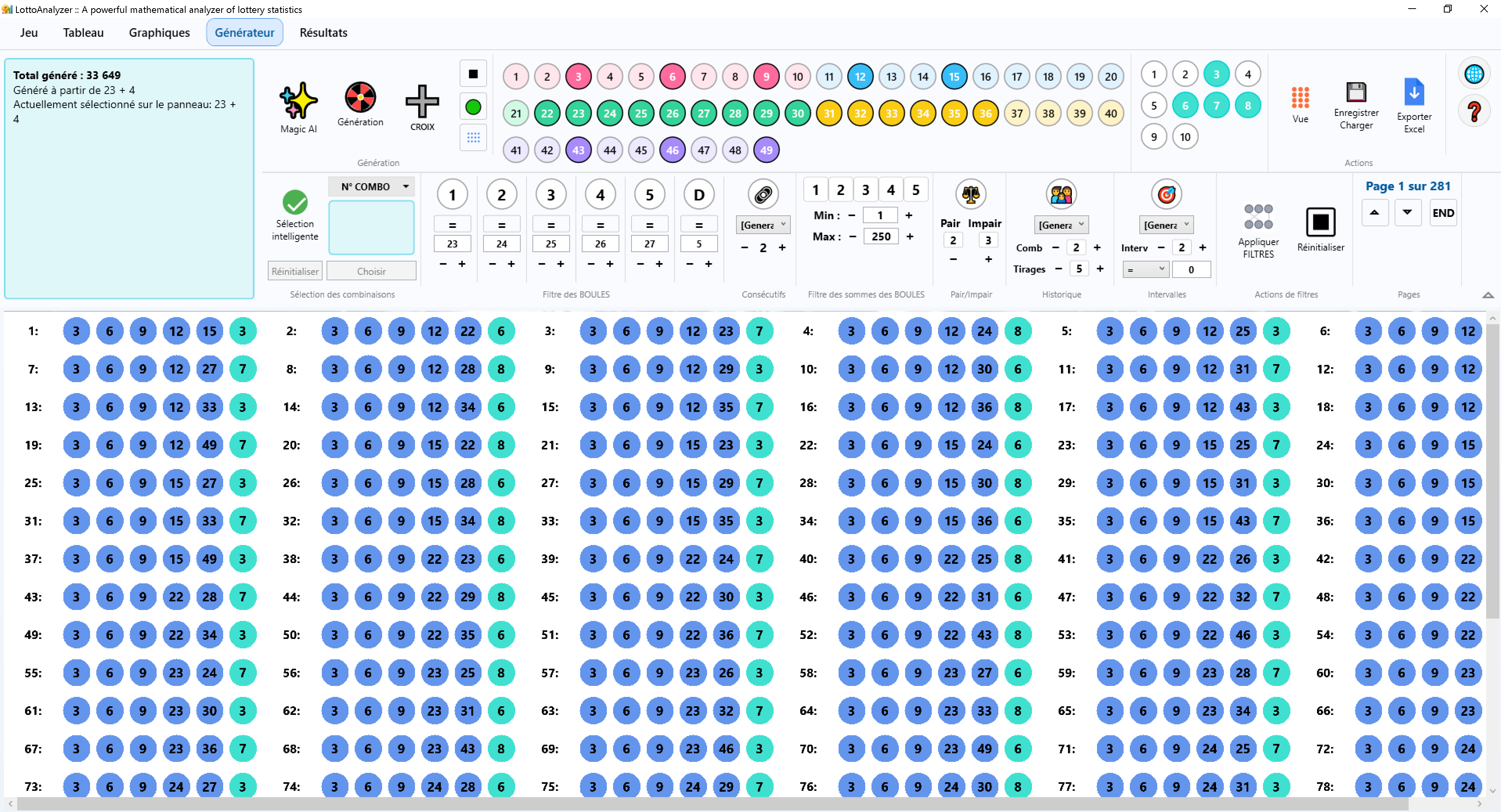Screen dimensions: 1501x812
Task: Deselect yellow ball number 31
Action: click(828, 113)
